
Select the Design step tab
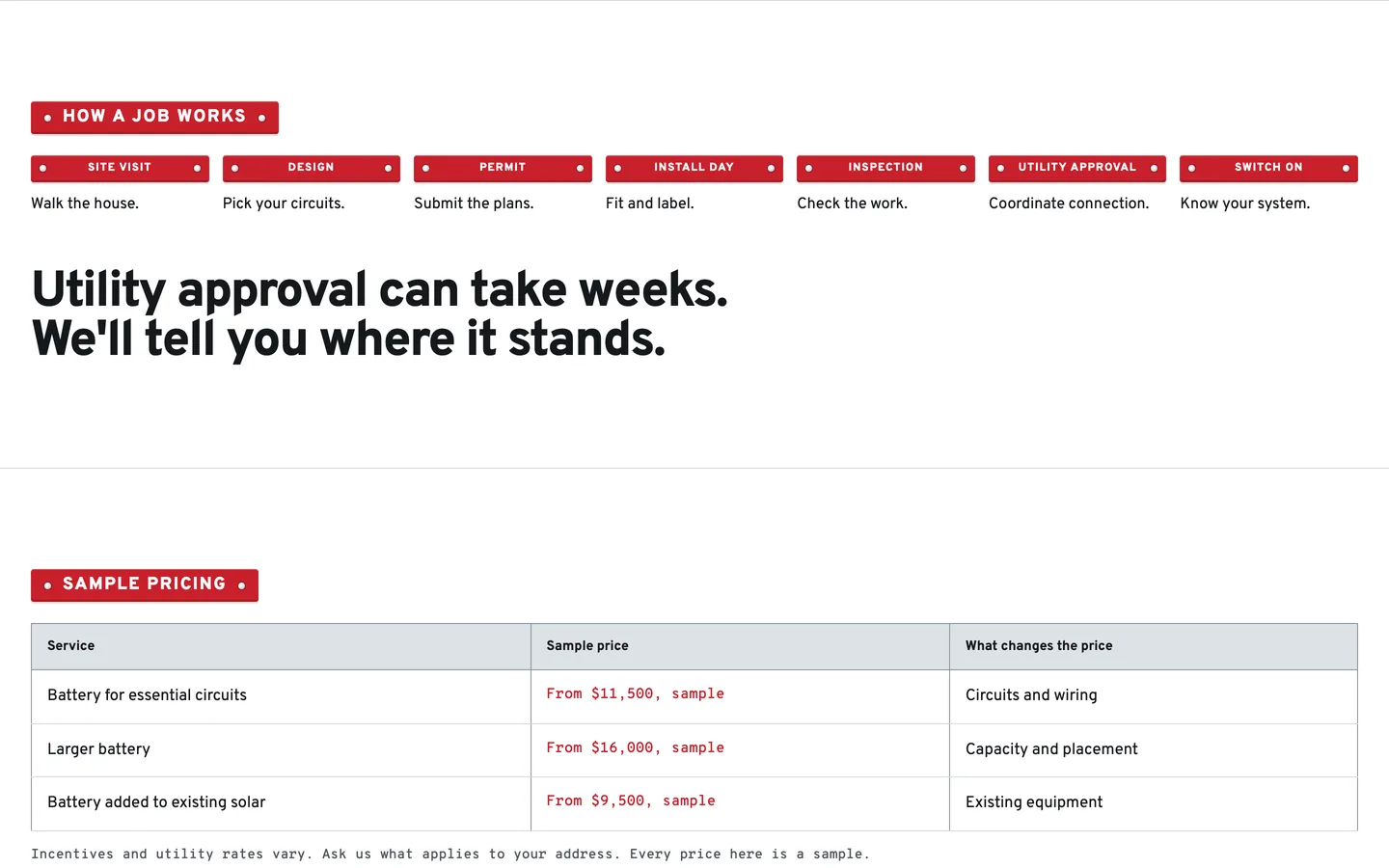click(x=311, y=168)
